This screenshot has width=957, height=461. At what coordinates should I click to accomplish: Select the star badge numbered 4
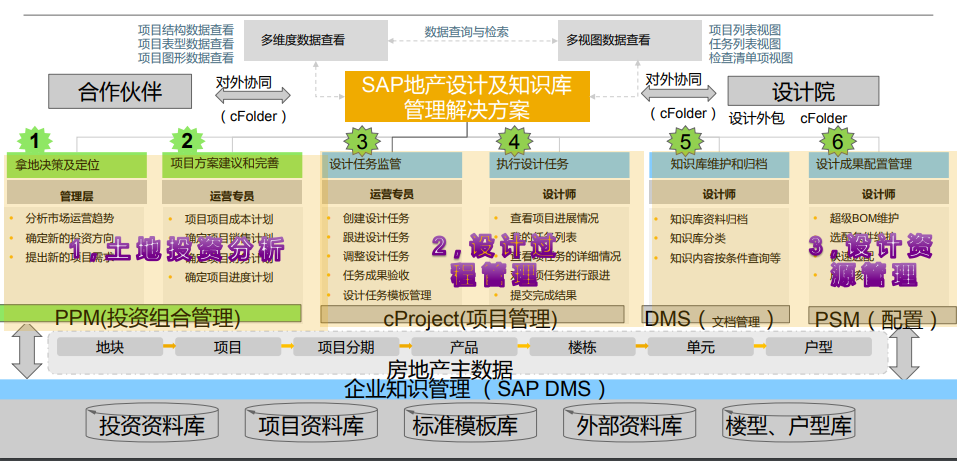click(x=514, y=142)
